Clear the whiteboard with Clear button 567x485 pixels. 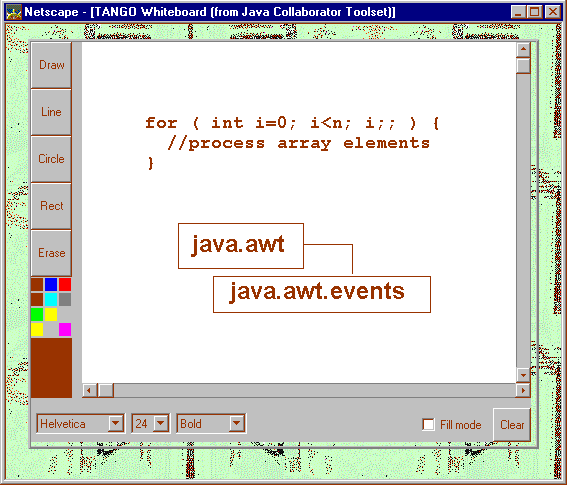point(512,425)
